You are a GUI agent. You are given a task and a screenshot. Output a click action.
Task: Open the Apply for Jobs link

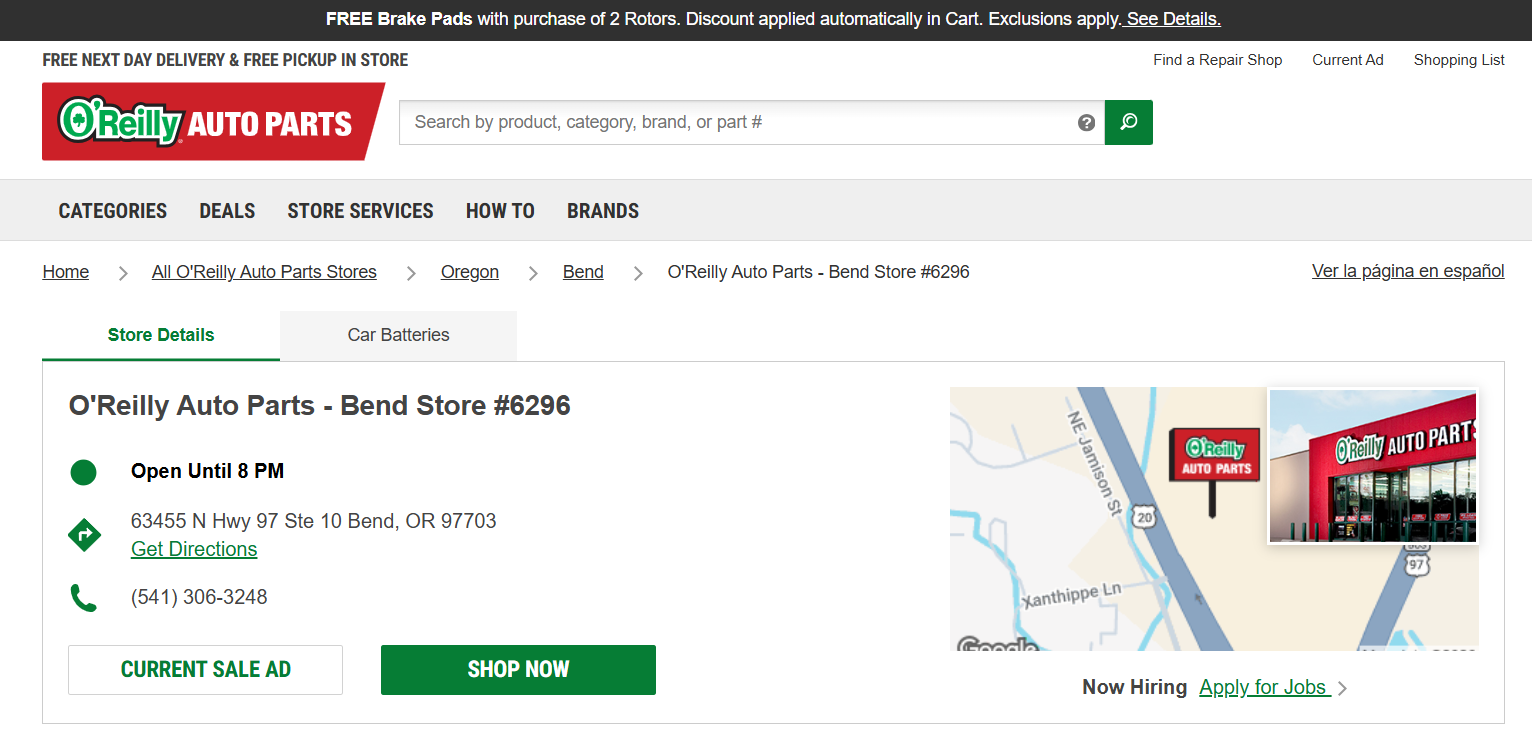[1265, 687]
